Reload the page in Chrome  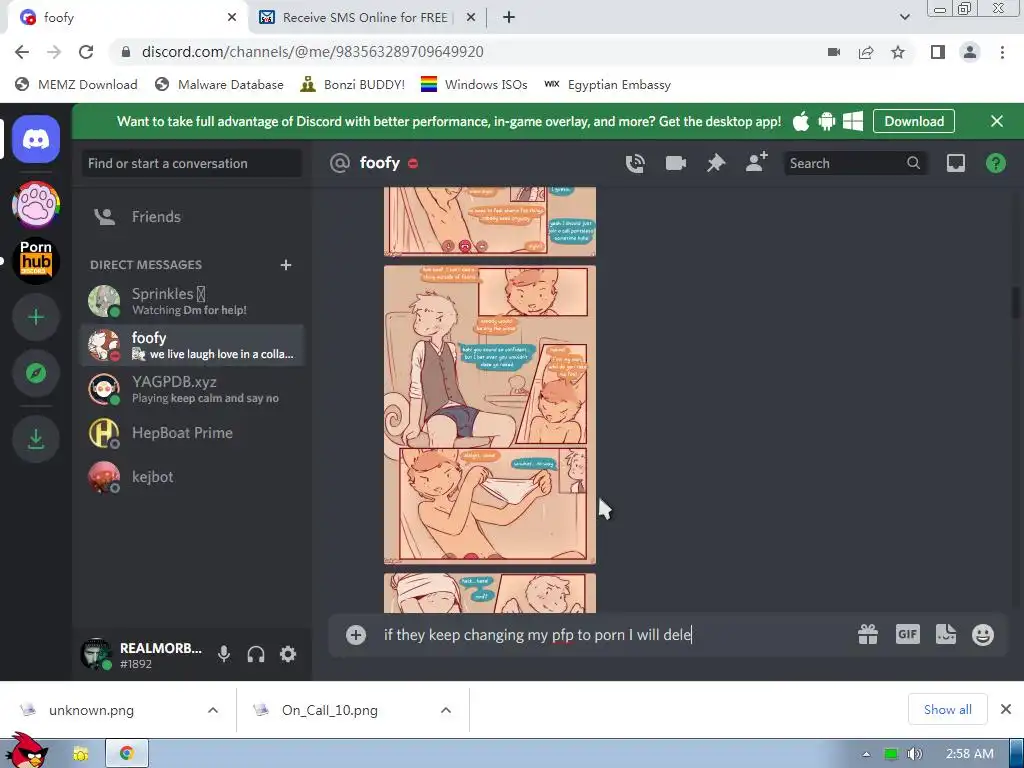pyautogui.click(x=86, y=52)
